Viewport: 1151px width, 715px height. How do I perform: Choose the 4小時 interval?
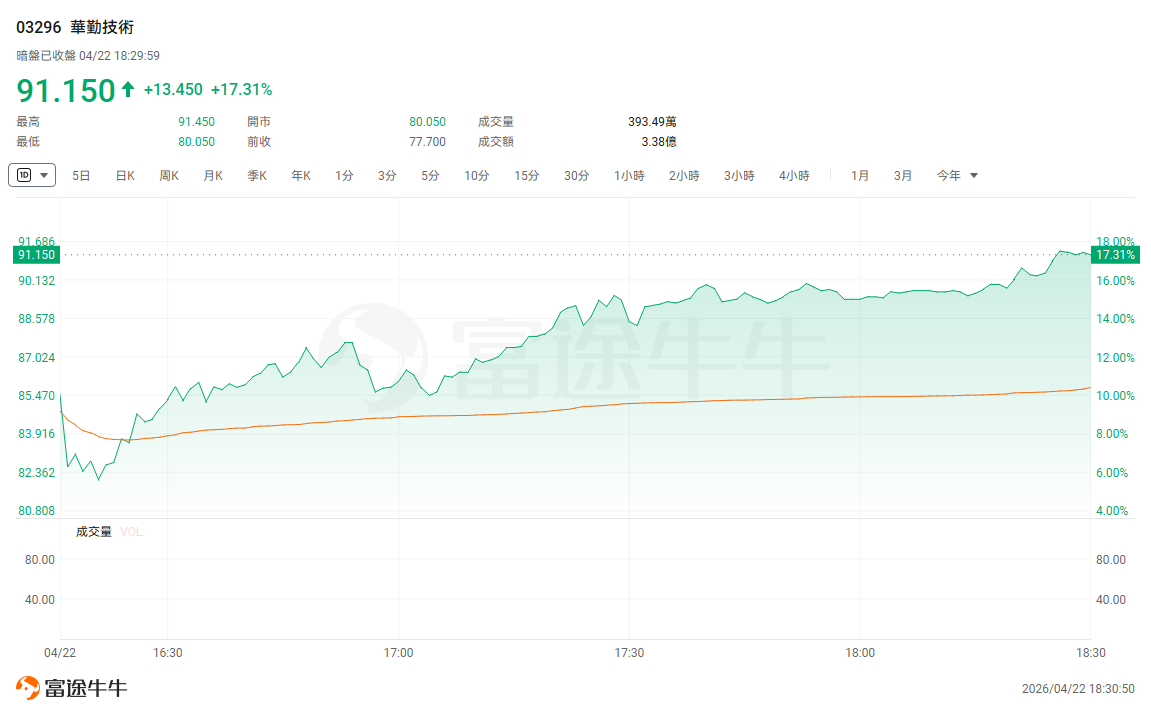point(794,175)
